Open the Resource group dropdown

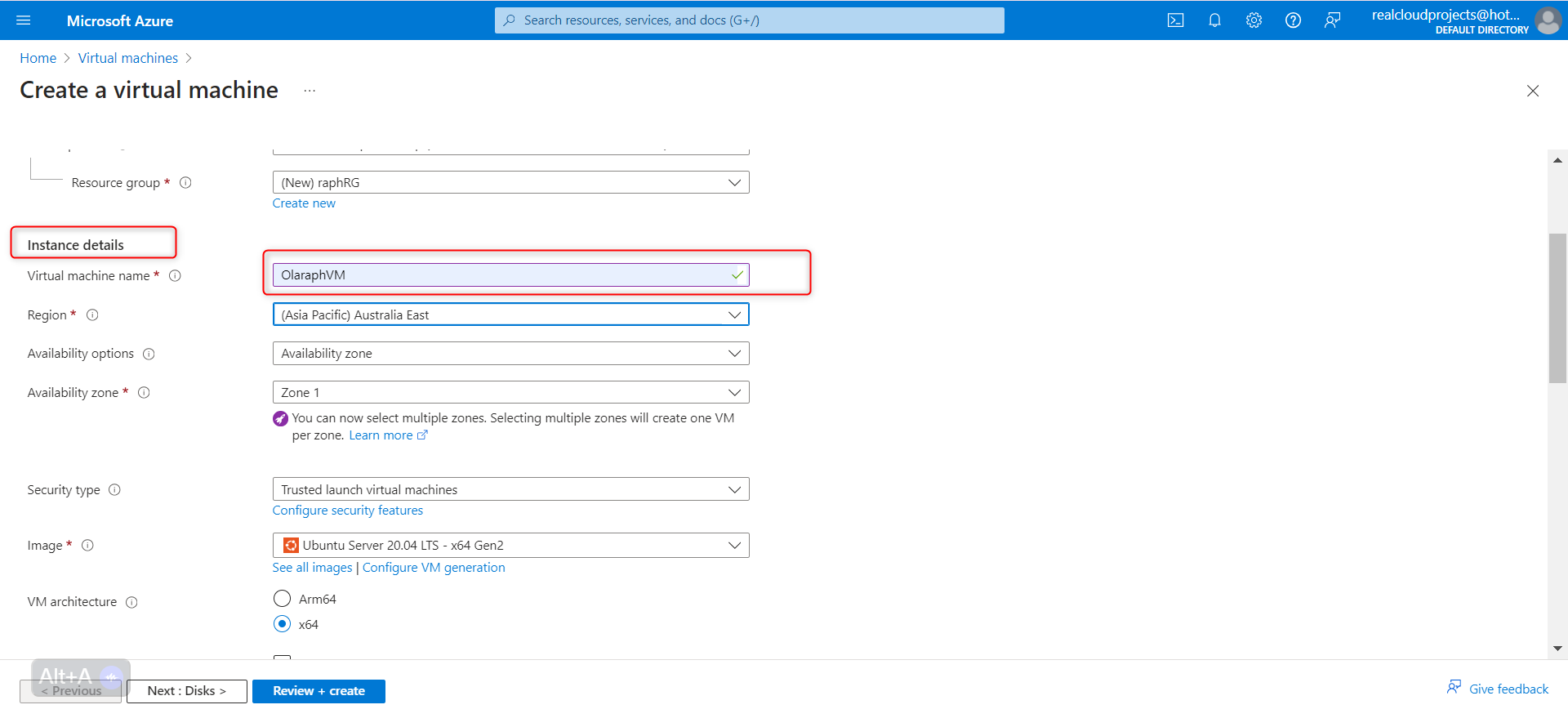coord(510,182)
